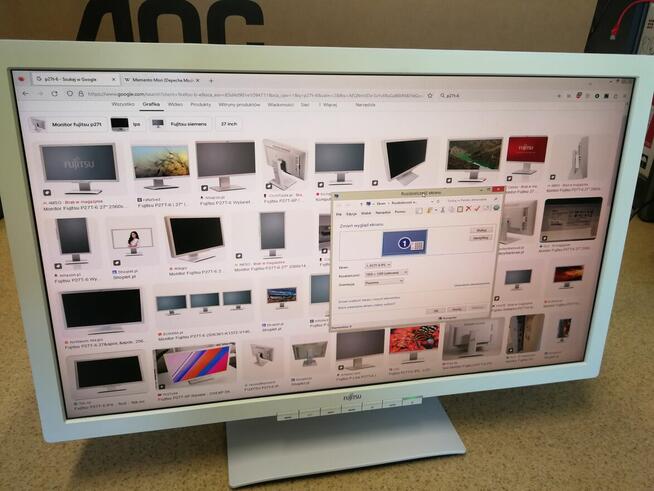Viewport: 654px width, 491px height.
Task: Open the Widok menu in resolution window
Action: tap(365, 213)
